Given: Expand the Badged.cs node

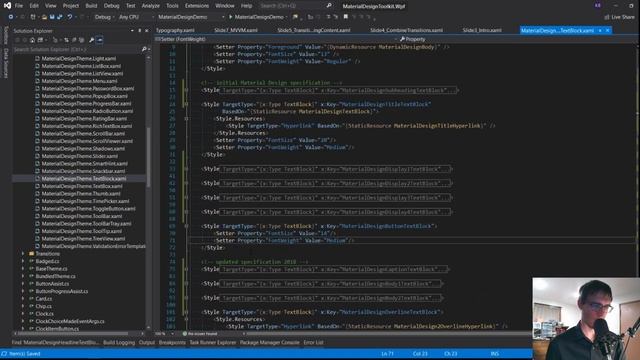Looking at the screenshot, I should 23,261.
